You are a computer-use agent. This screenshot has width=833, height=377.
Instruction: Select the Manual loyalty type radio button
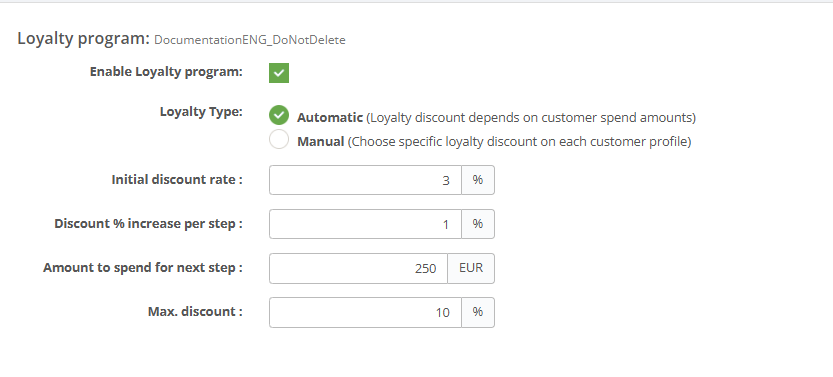[x=279, y=139]
